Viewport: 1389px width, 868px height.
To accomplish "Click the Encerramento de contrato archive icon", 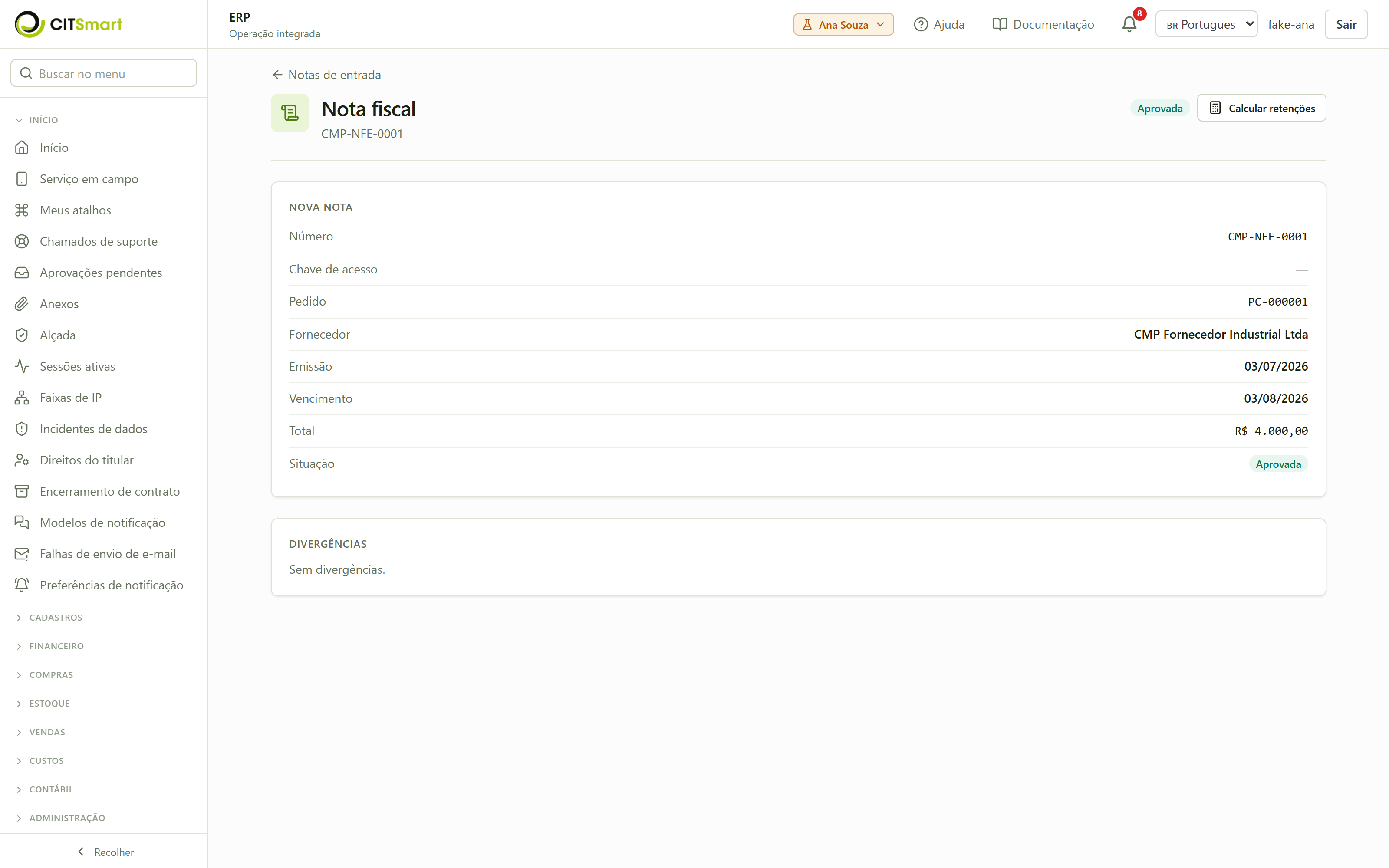I will point(22,491).
